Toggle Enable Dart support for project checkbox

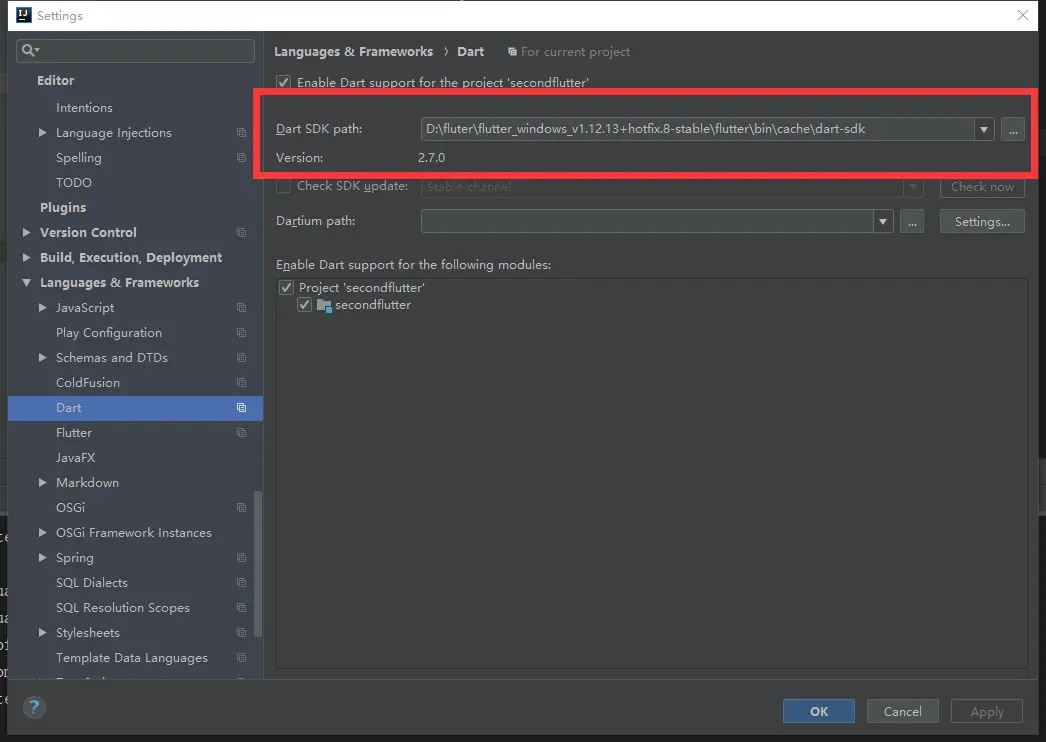[284, 82]
